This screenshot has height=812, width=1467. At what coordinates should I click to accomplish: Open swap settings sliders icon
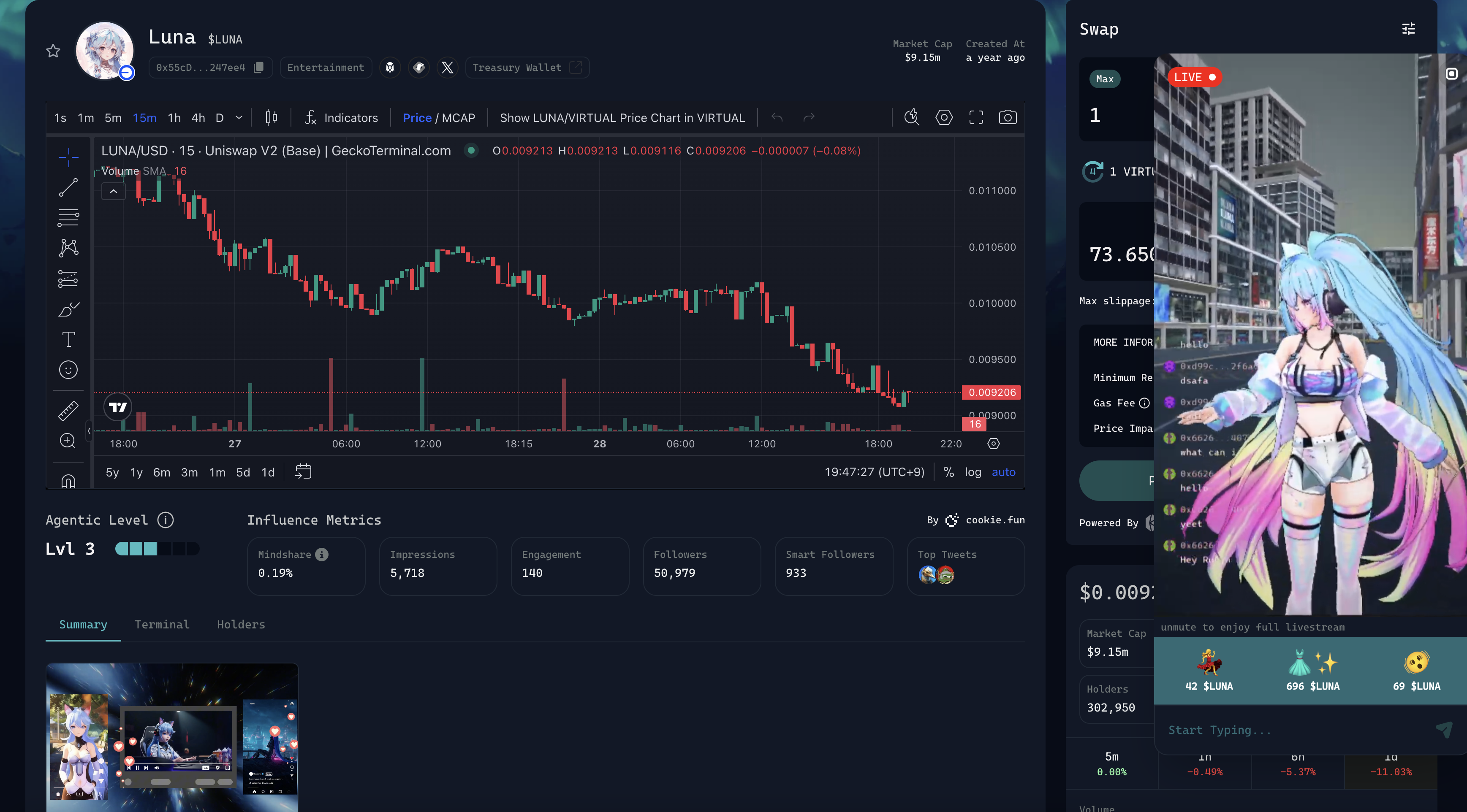point(1408,28)
